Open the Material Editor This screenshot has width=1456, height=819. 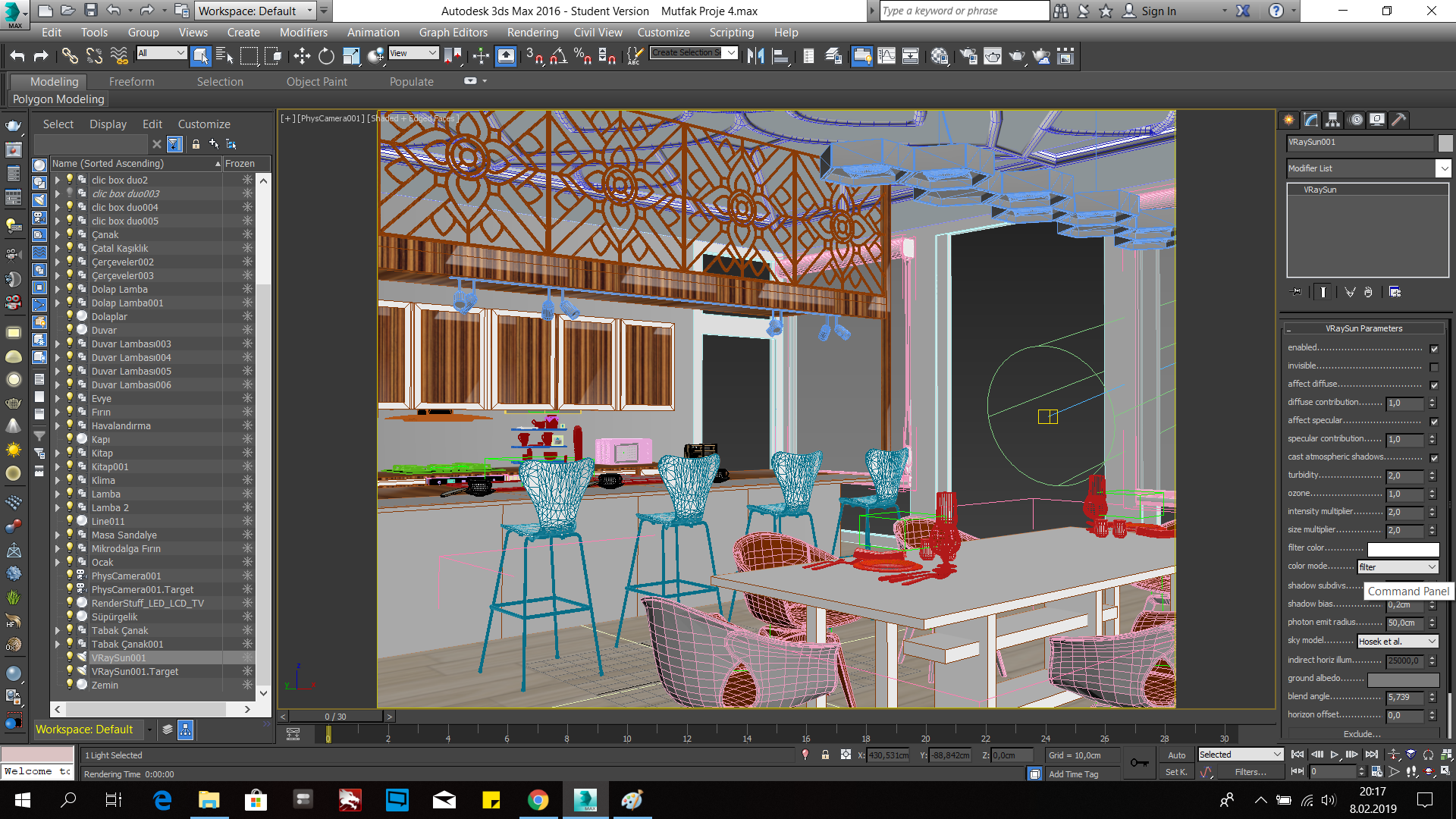click(939, 55)
